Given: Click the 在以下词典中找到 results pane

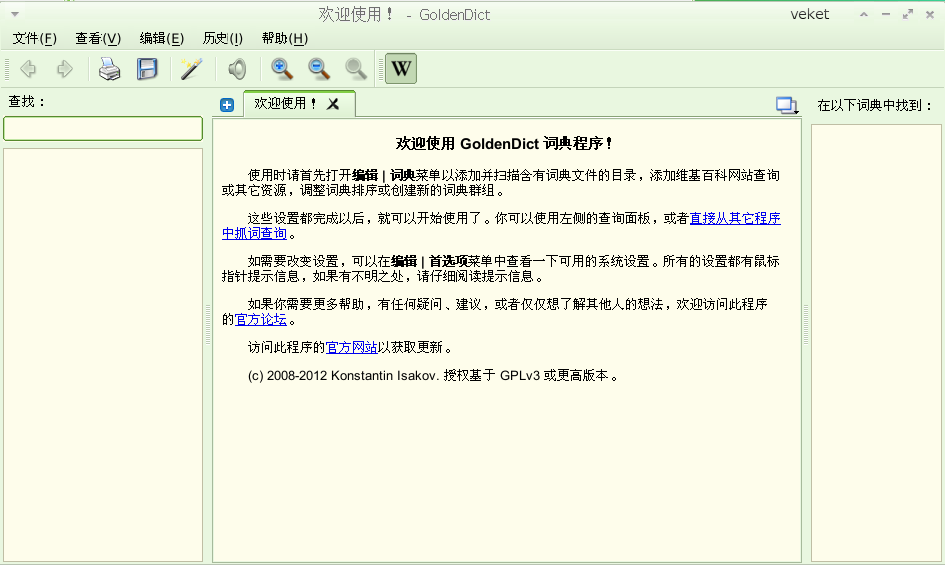Looking at the screenshot, I should click(x=876, y=343).
